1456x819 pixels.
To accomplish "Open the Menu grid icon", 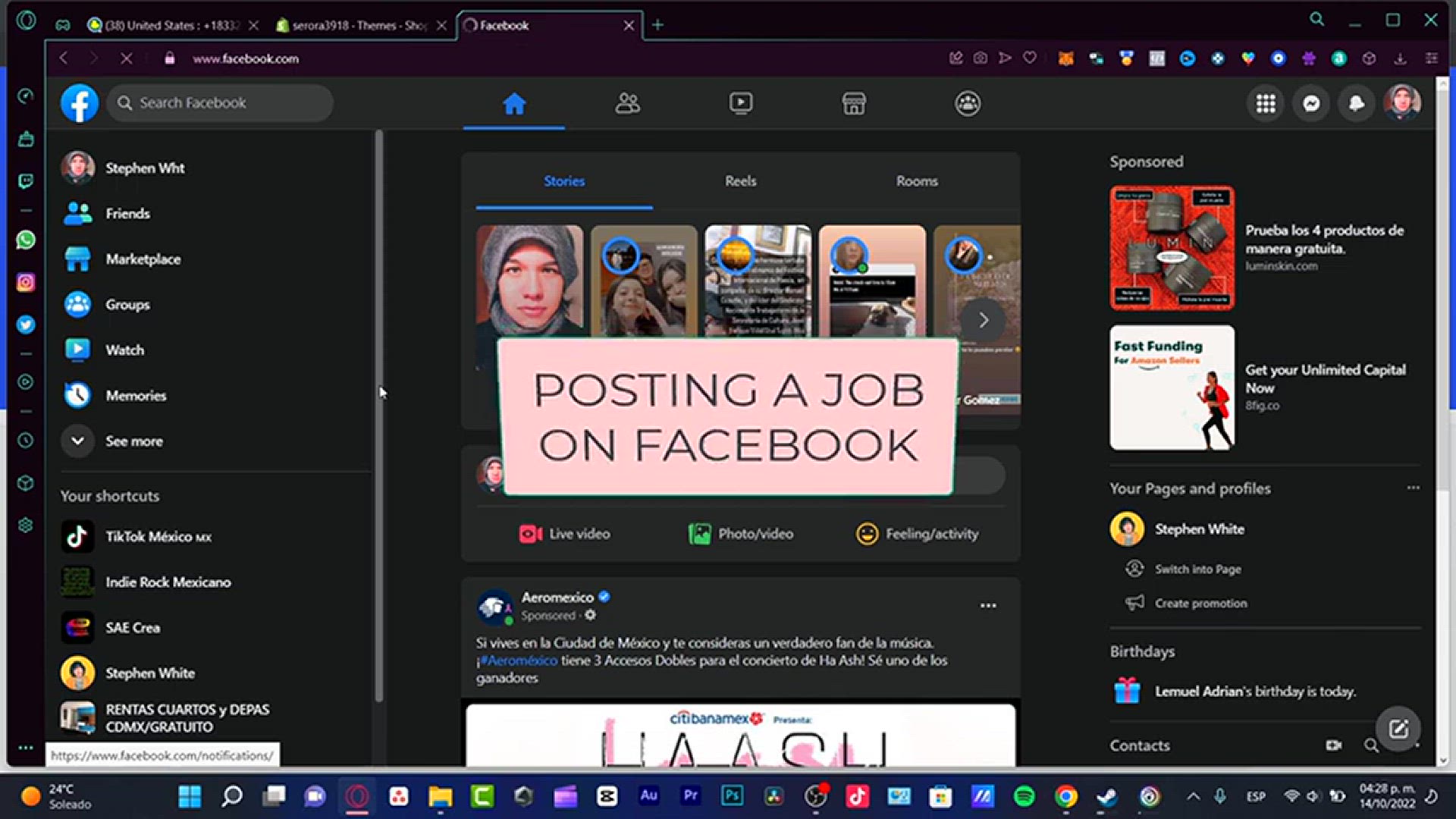I will (1265, 103).
